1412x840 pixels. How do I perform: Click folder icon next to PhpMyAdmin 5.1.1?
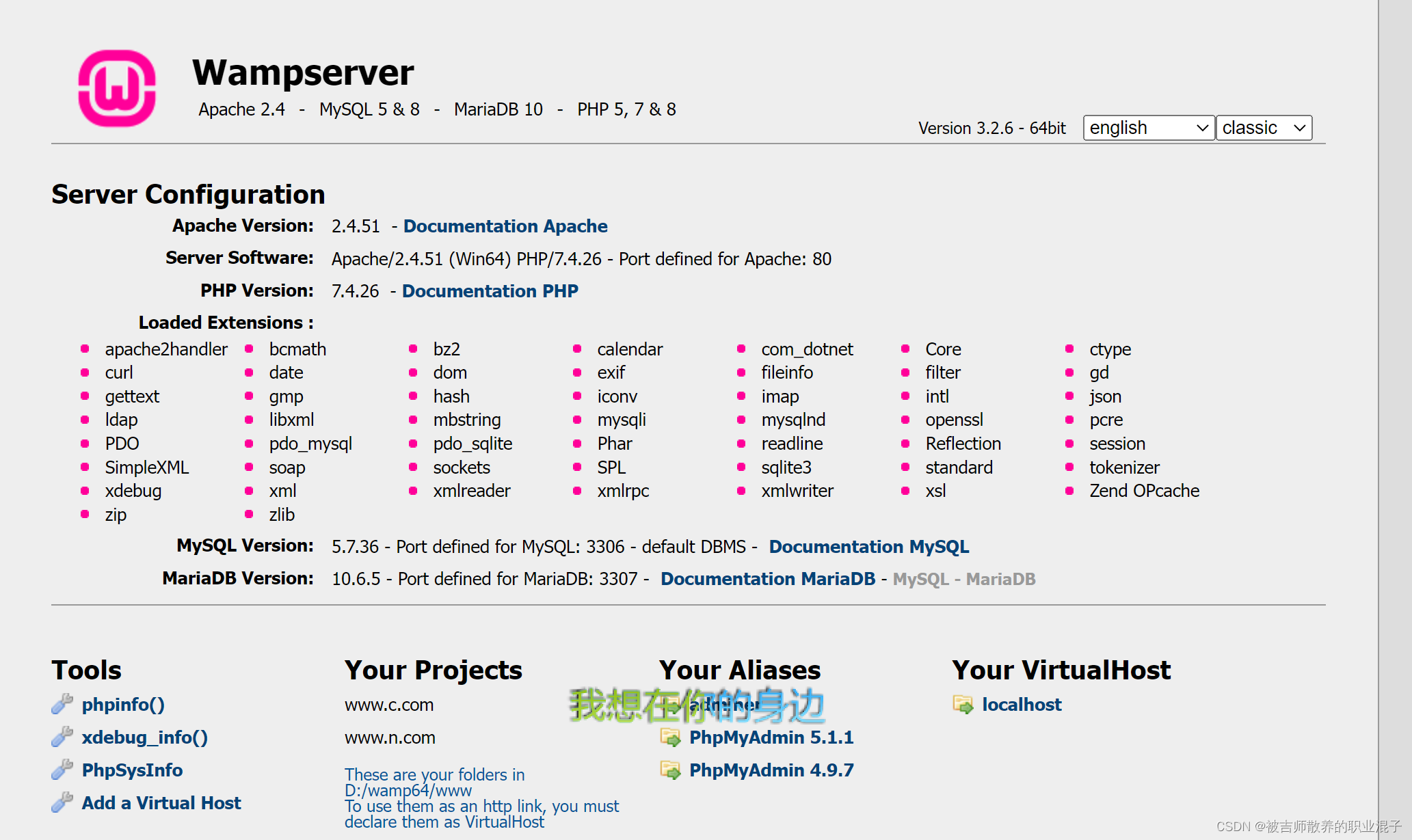tap(670, 737)
